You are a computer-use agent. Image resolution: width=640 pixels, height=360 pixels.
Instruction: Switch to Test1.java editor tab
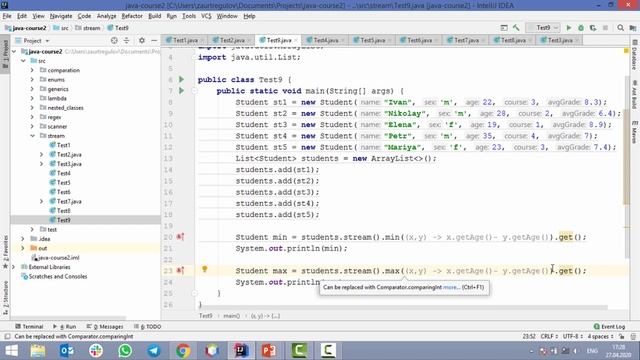[x=185, y=40]
